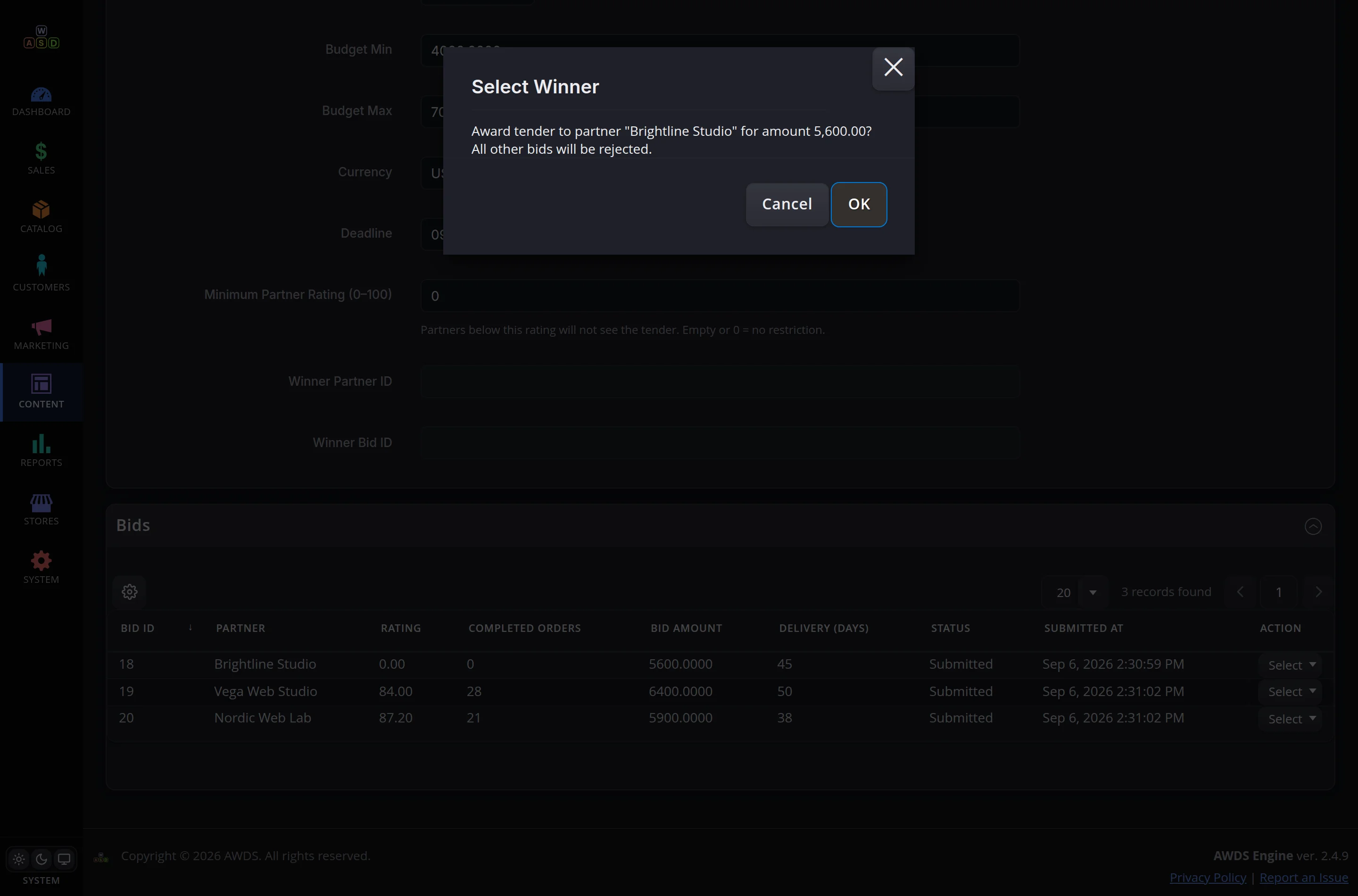Click the 5900.0000 bid amount cell
1358x896 pixels.
[x=680, y=718]
